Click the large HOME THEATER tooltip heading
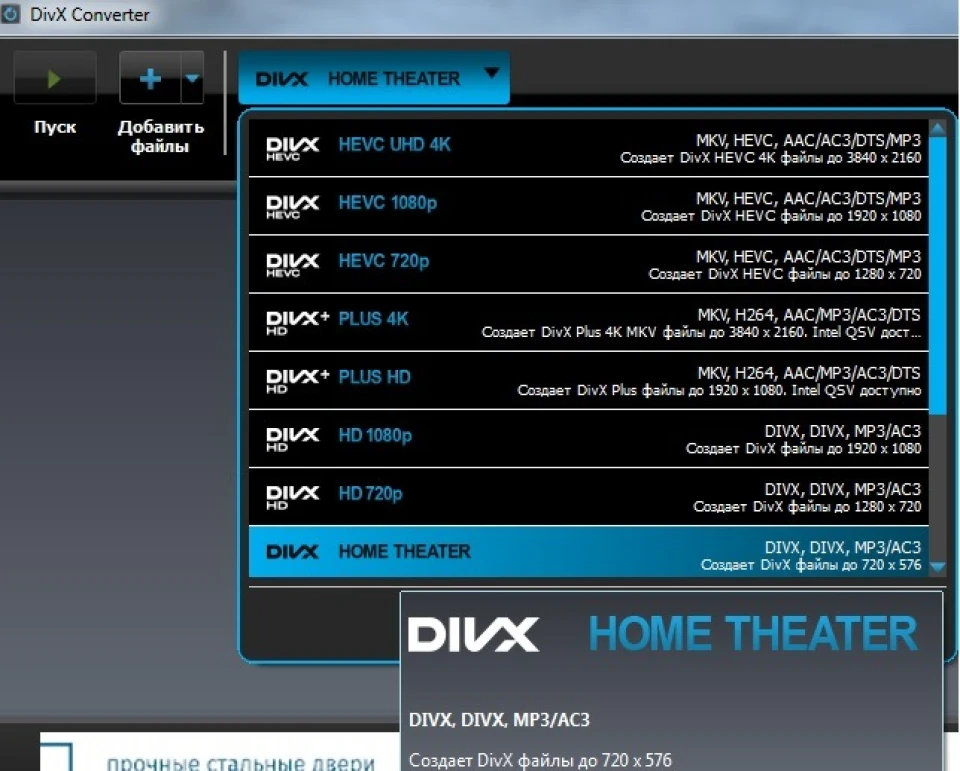The width and height of the screenshot is (960, 771). coord(753,633)
